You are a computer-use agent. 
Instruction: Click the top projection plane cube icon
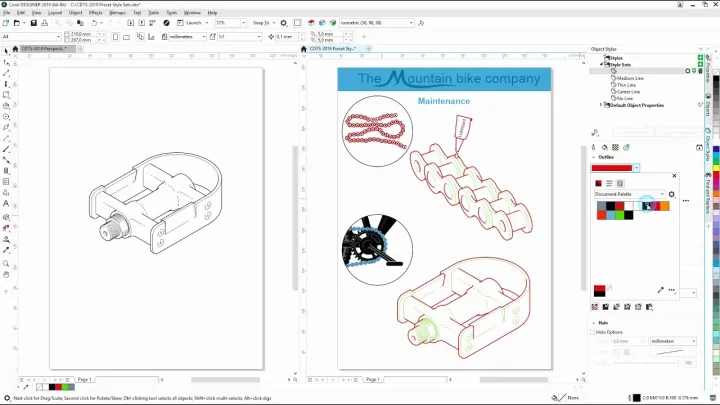(x=311, y=22)
